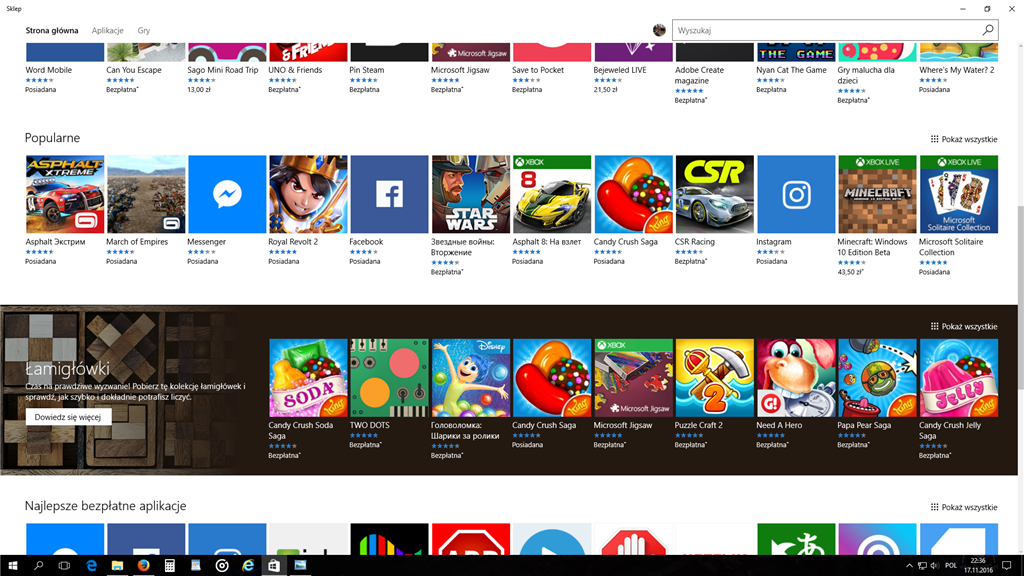
Task: Show all Łamigłówki collection apps
Action: coord(964,327)
